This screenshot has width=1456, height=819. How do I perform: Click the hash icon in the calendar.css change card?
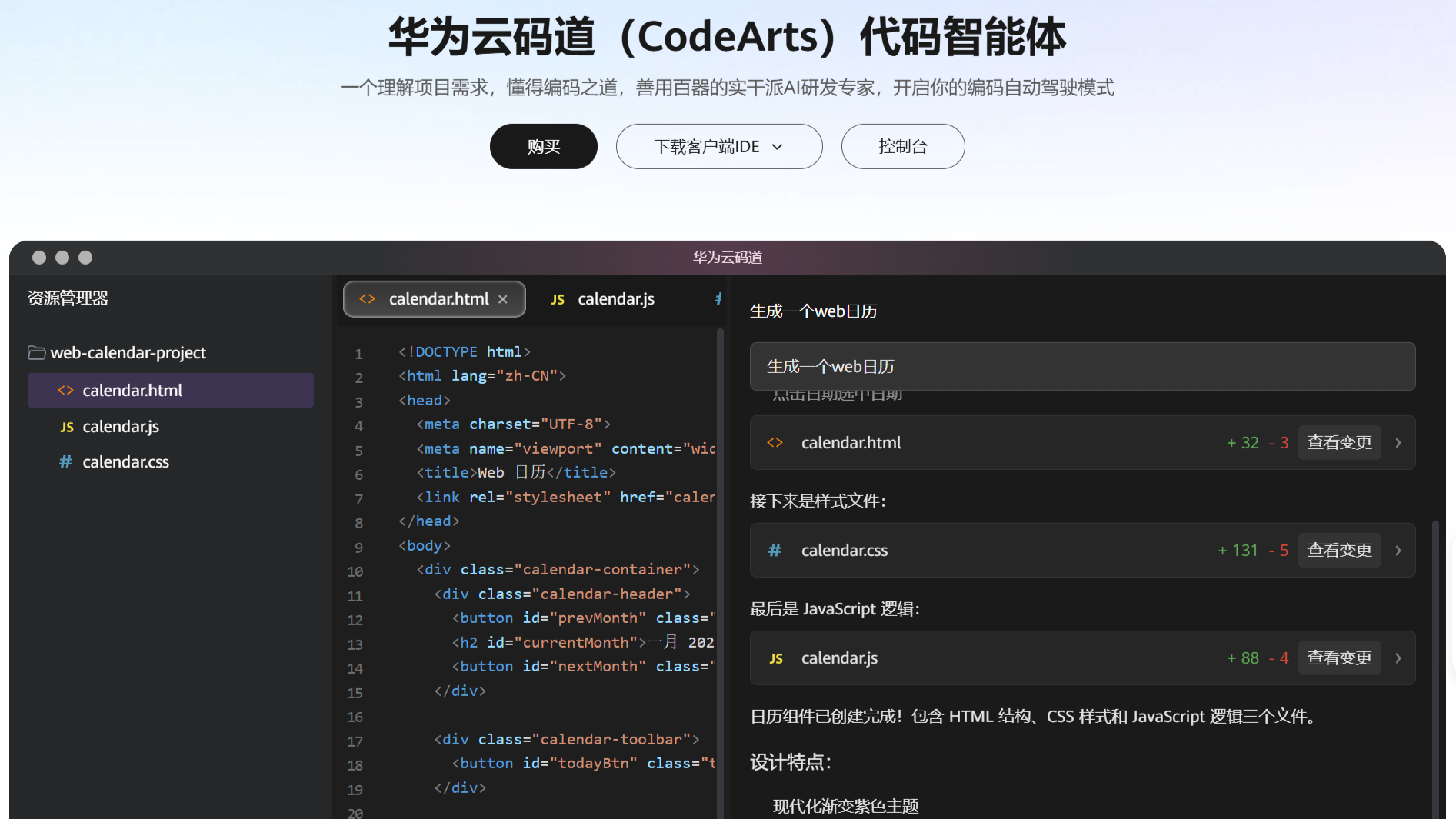775,550
